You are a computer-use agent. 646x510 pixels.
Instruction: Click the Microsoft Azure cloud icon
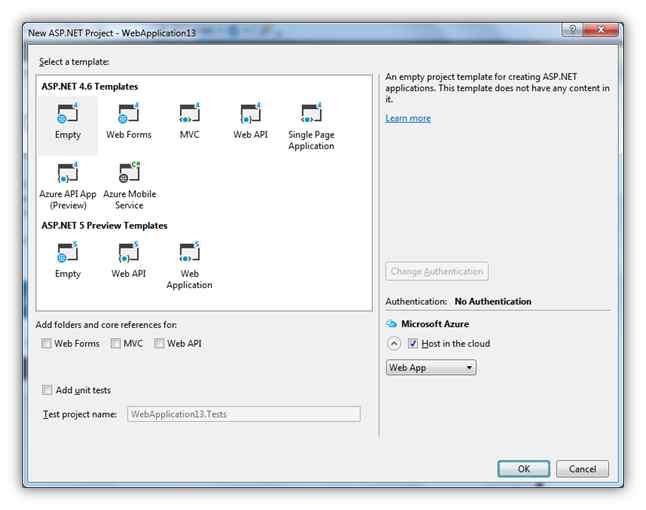pyautogui.click(x=391, y=324)
